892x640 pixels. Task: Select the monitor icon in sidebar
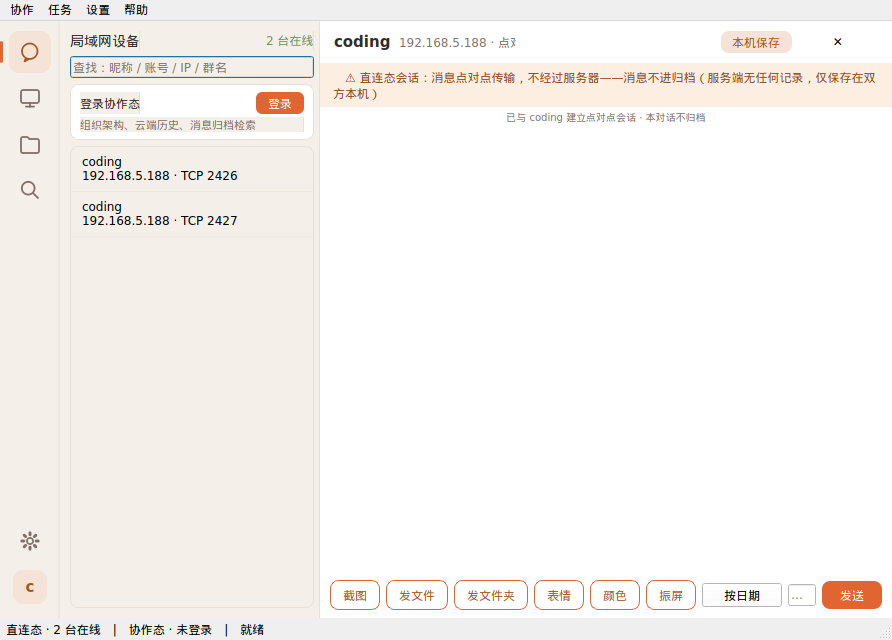(30, 98)
